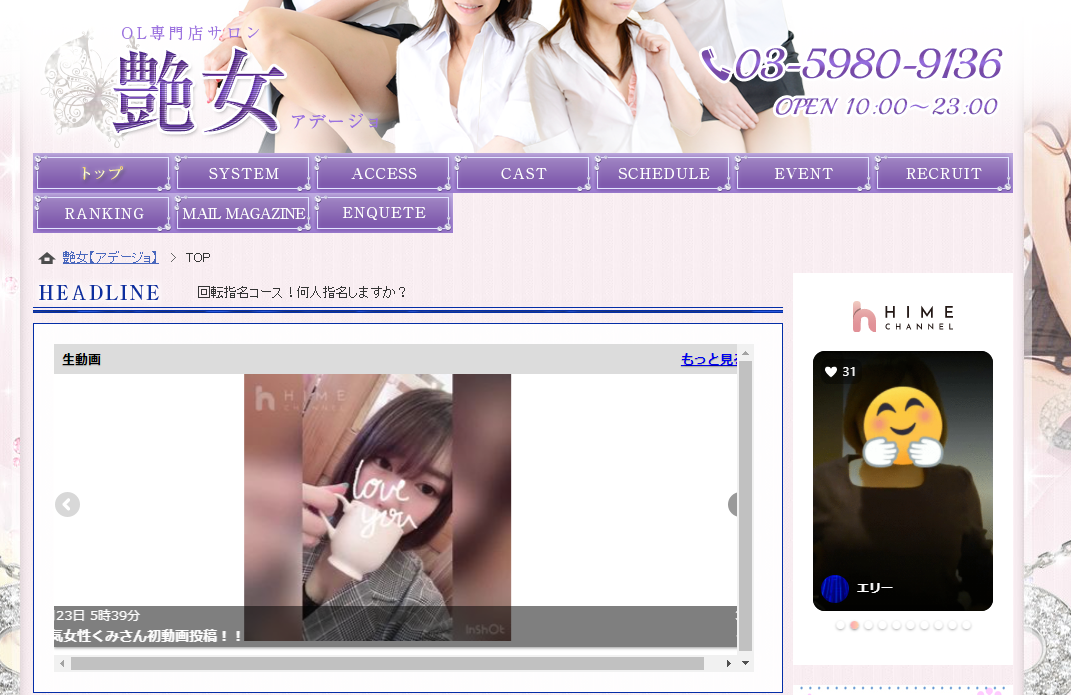Viewport: 1071px width, 695px height.
Task: Click the horizontal scrollbar of video frame
Action: (x=387, y=664)
